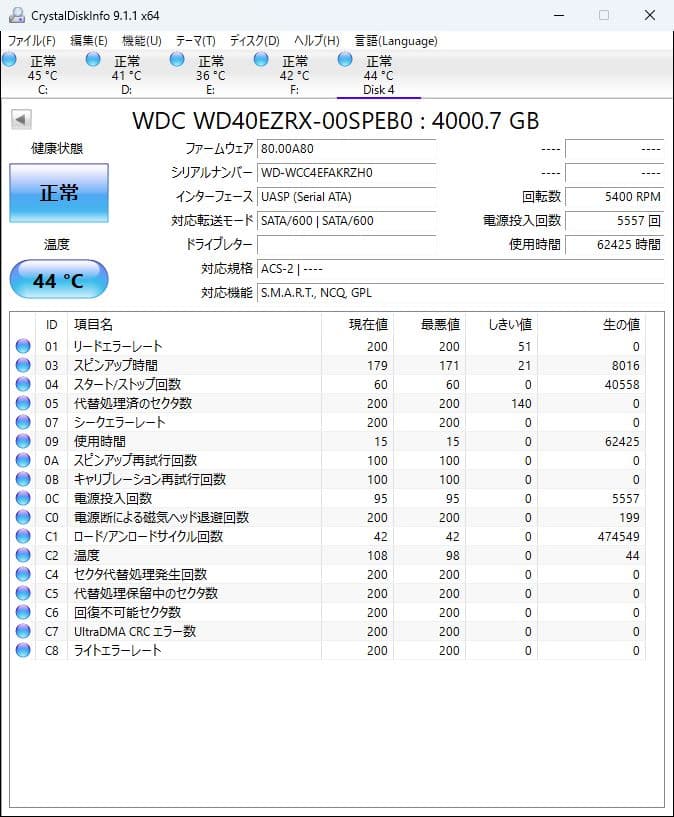Click the 電源投入回数 value 5557 回
Viewport: 674px width, 817px height.
[x=615, y=220]
